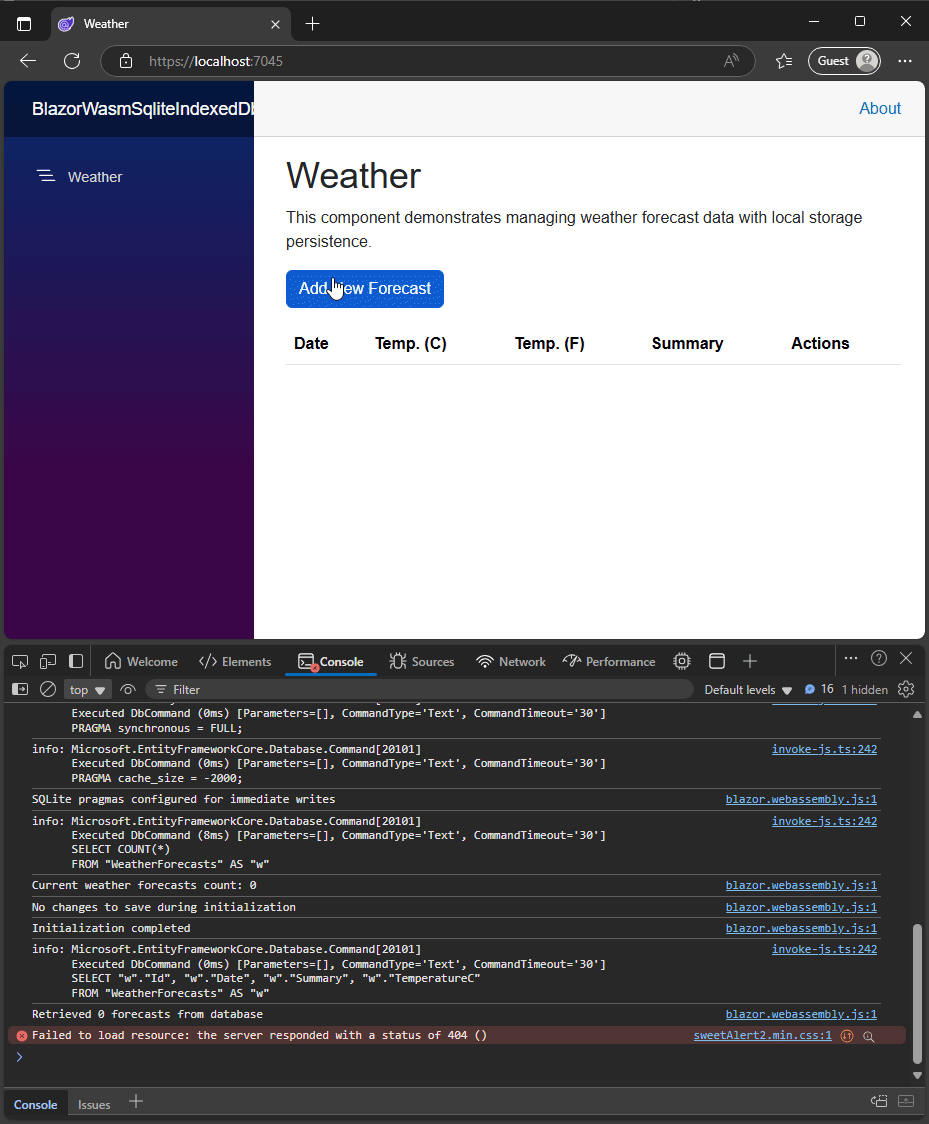Screen dimensions: 929x1124
Task: Expand the Default levels dropdown
Action: pyautogui.click(x=748, y=689)
